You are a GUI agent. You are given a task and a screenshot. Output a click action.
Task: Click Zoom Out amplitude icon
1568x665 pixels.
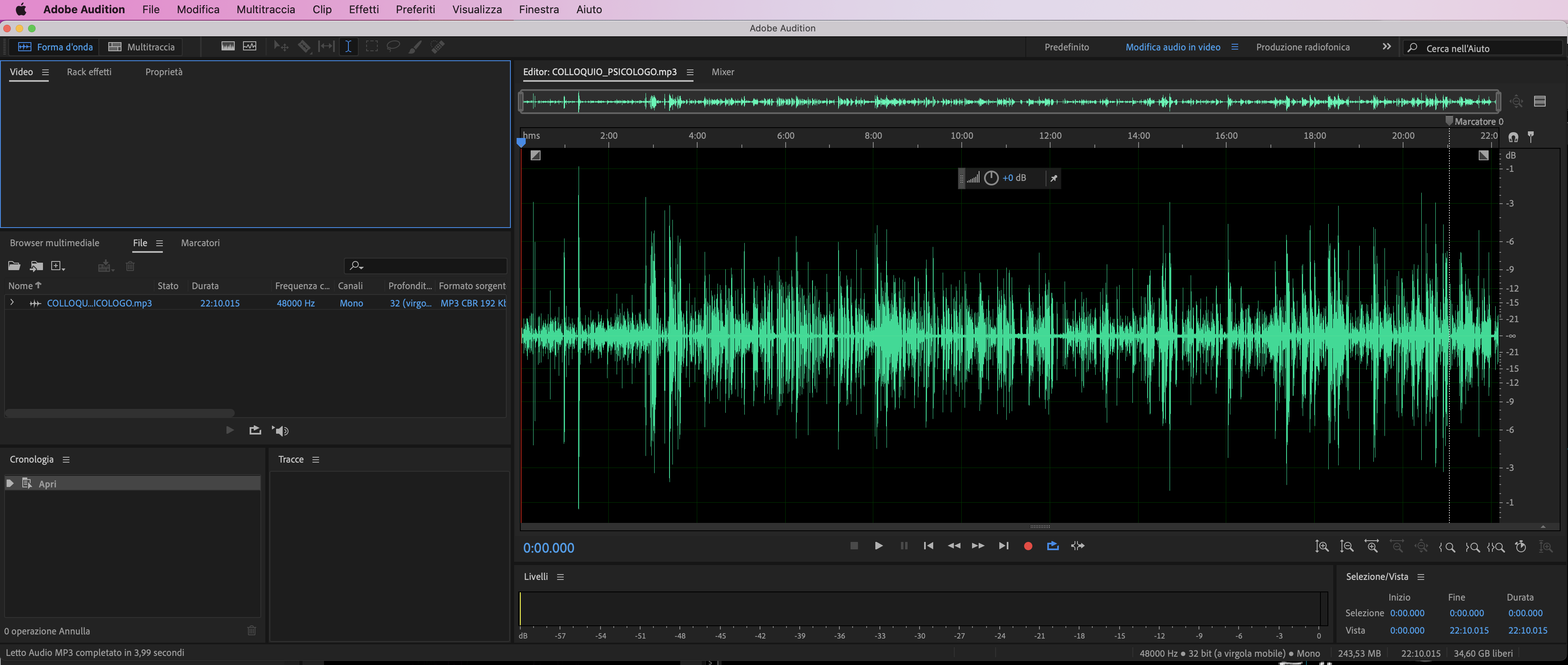(x=1346, y=546)
